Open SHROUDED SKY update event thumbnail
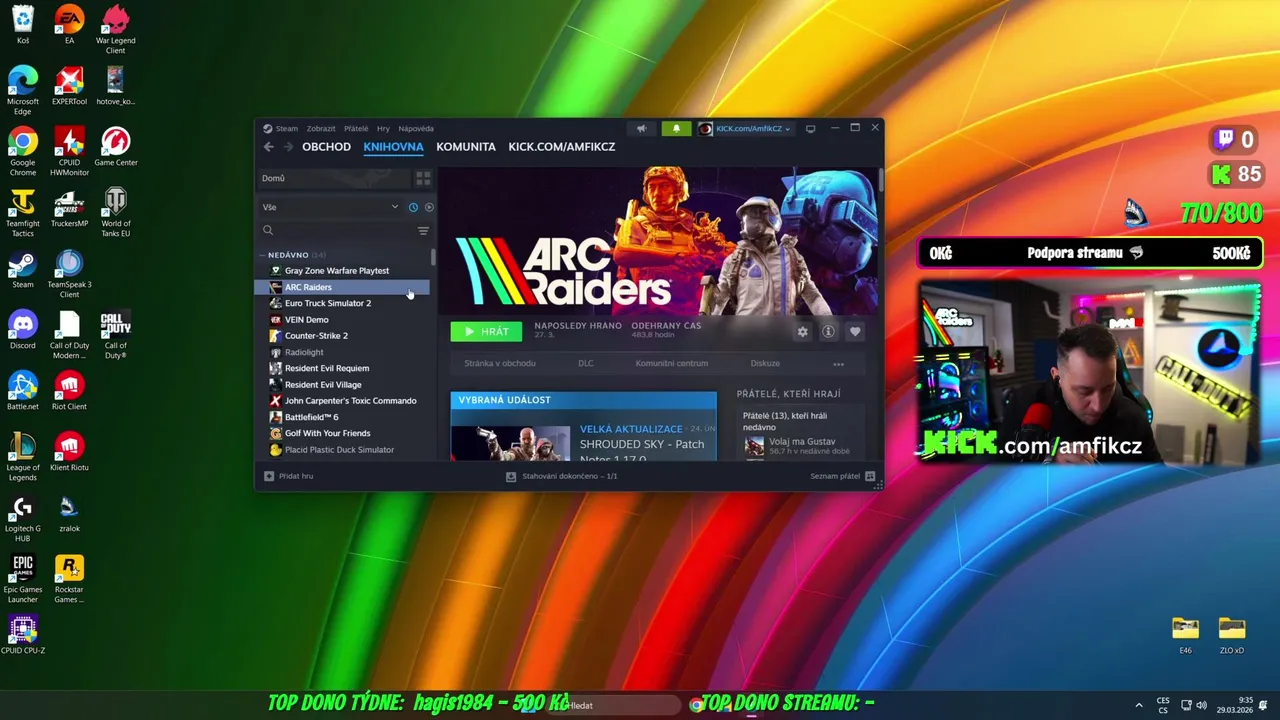This screenshot has height=720, width=1280. click(x=511, y=443)
